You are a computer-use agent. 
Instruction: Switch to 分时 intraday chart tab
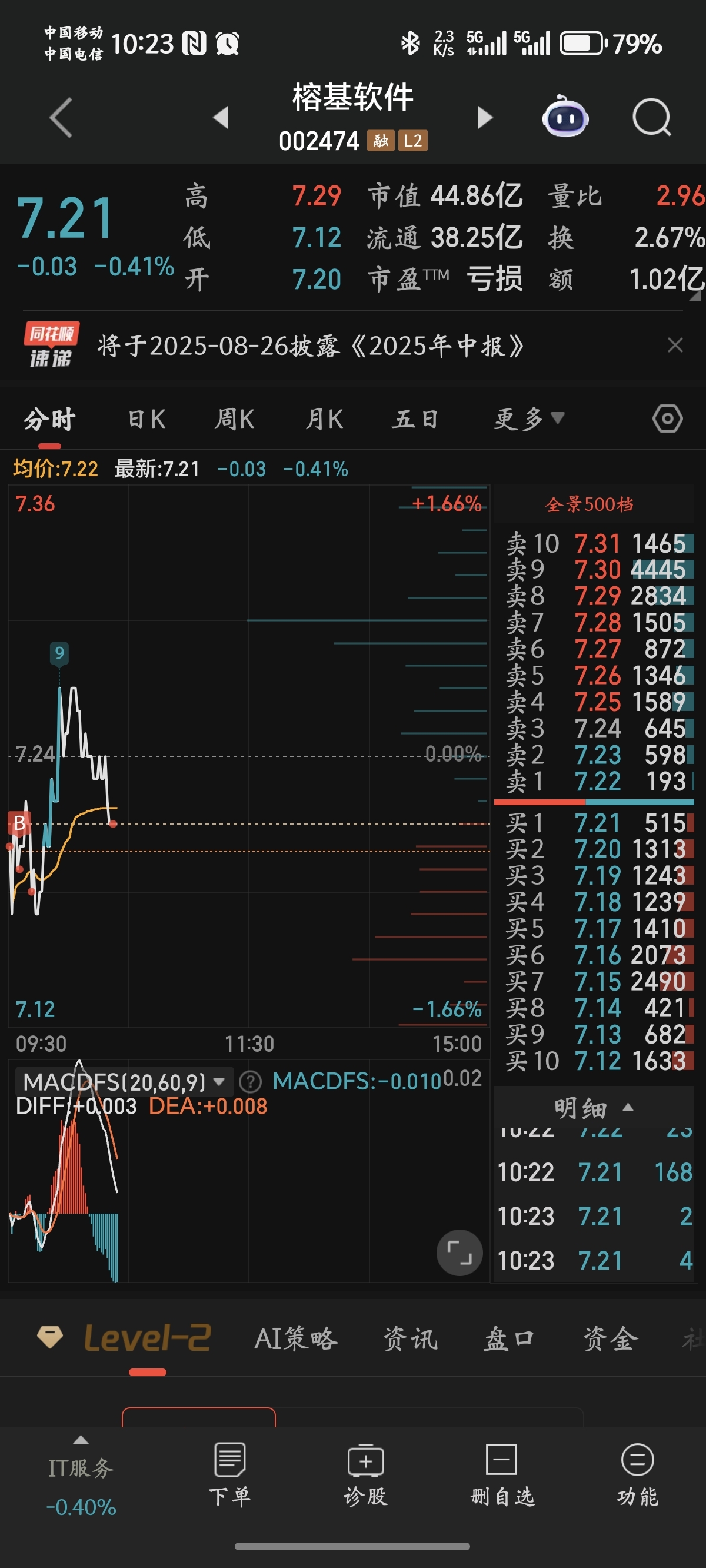pos(50,420)
